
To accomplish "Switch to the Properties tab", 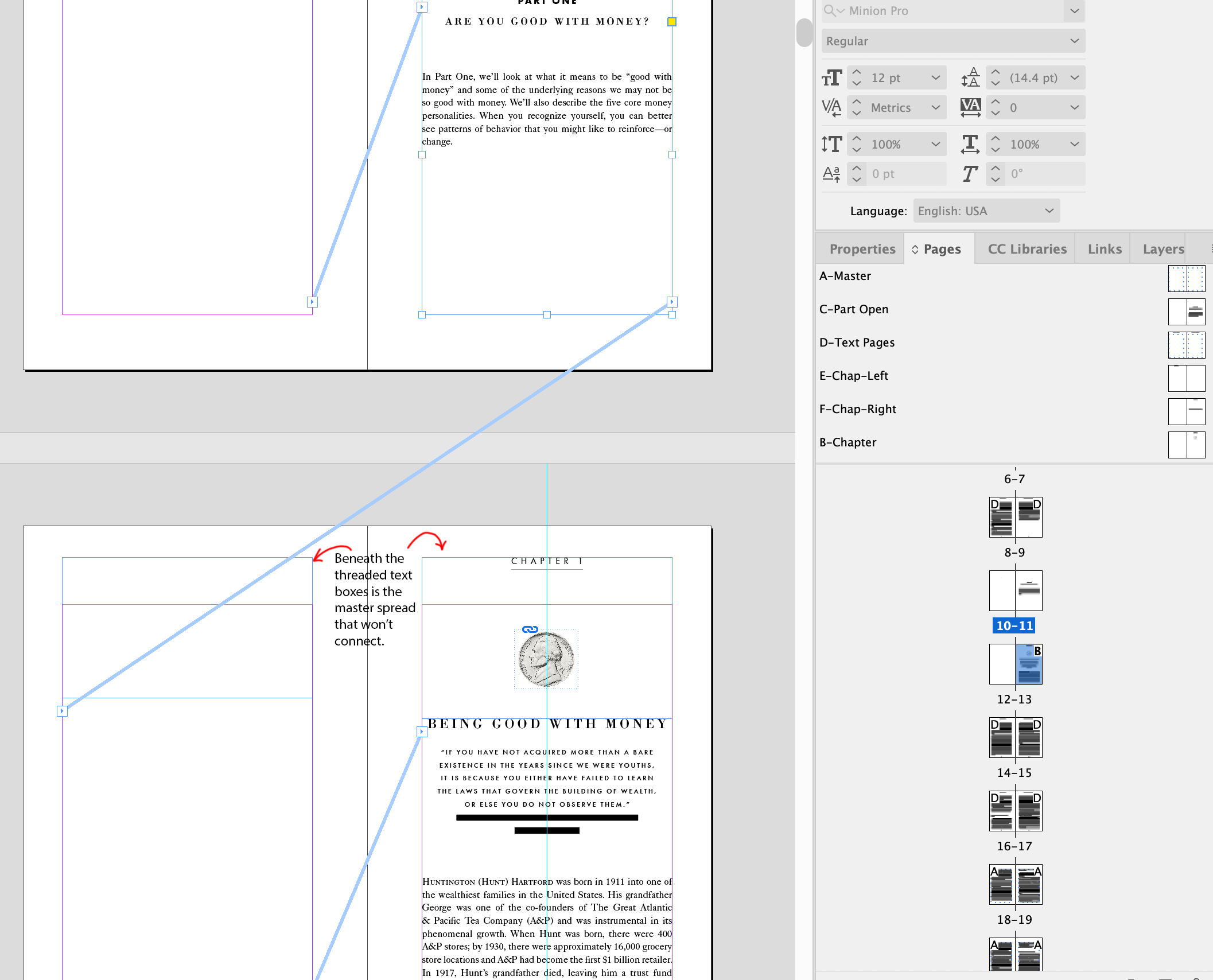I will click(862, 248).
